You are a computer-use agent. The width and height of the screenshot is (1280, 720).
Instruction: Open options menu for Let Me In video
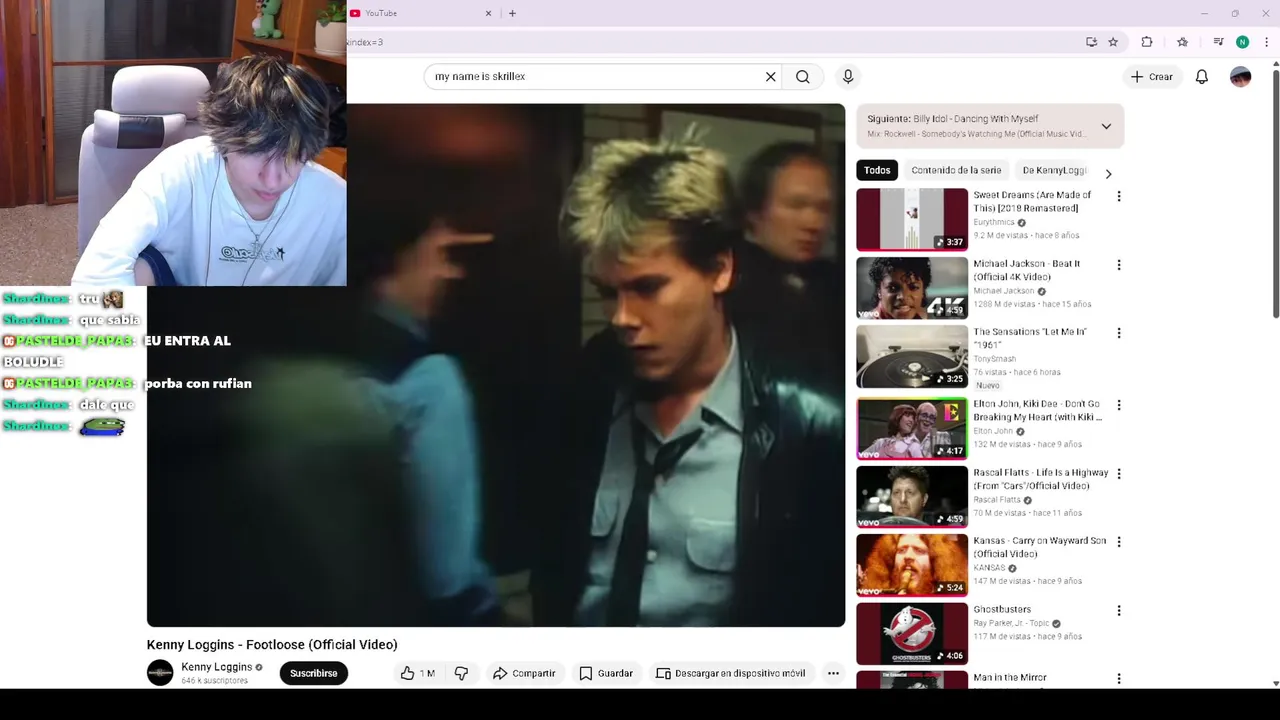click(x=1119, y=333)
